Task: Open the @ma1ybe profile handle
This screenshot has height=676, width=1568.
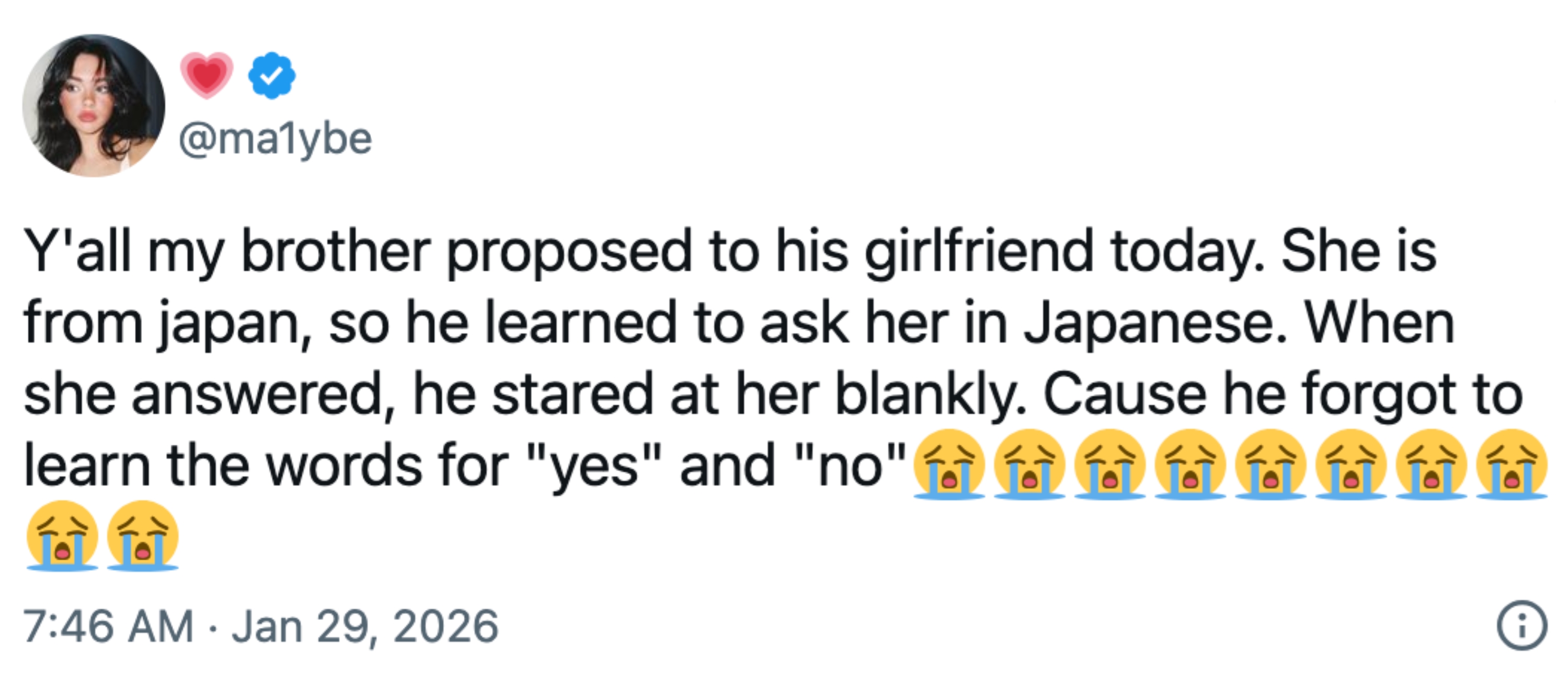Action: (275, 140)
